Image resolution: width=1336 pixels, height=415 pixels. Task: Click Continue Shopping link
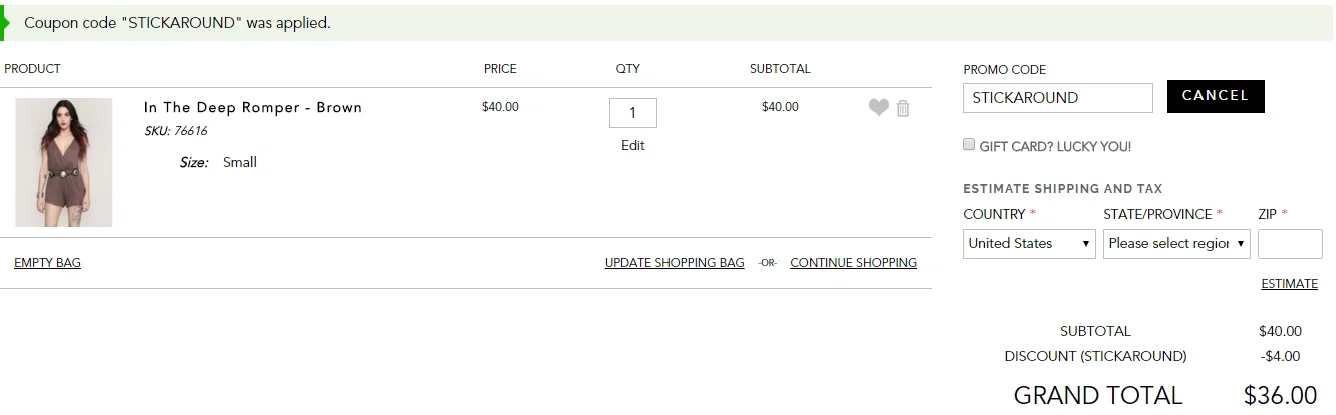pyautogui.click(x=853, y=263)
